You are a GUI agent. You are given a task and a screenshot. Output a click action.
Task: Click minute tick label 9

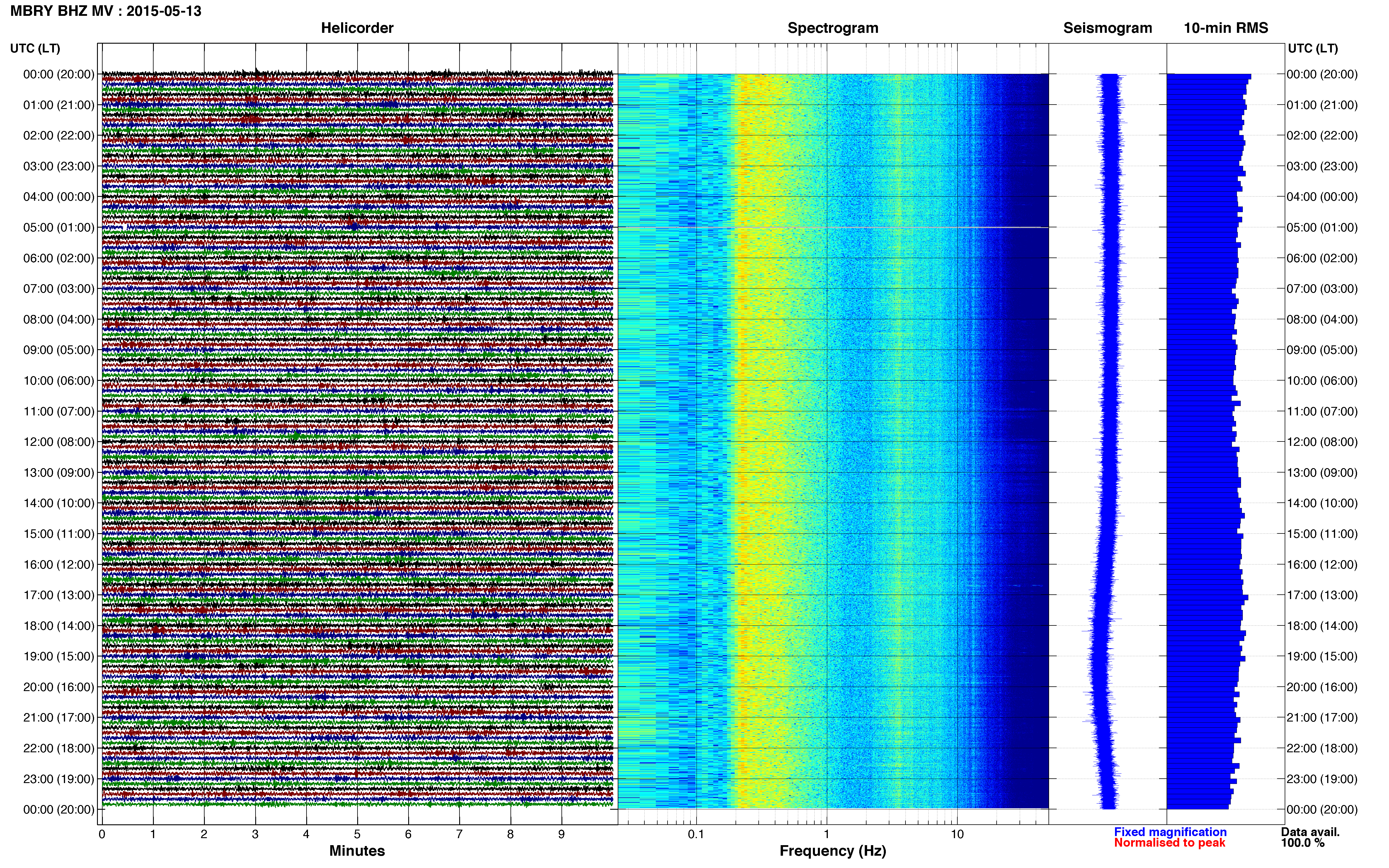(x=561, y=834)
